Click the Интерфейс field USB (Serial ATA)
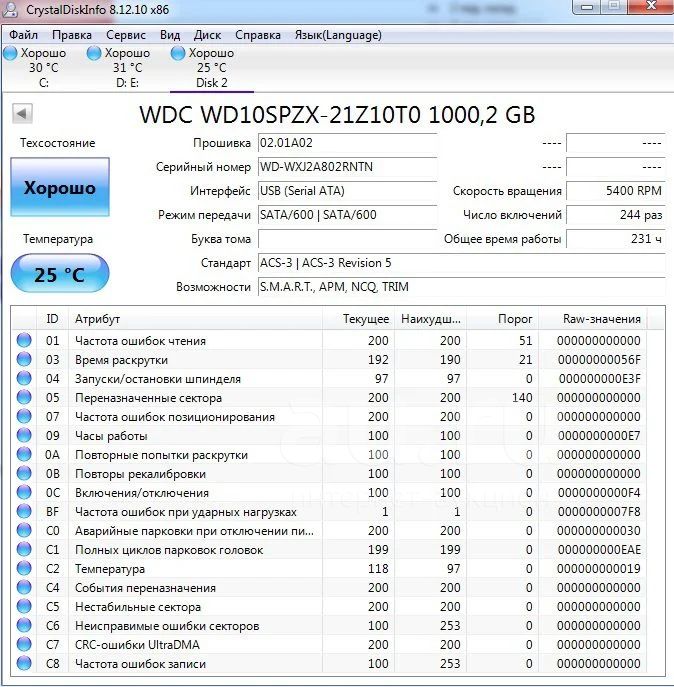Viewport: 674px width, 687px height. click(348, 191)
